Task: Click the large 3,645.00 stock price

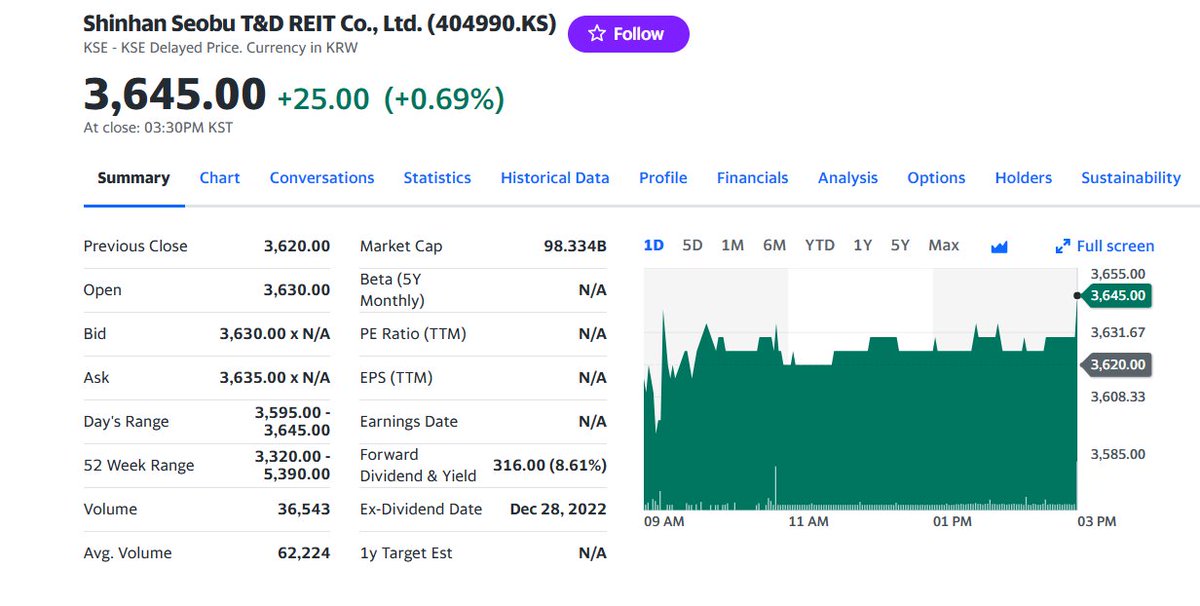Action: click(x=175, y=95)
